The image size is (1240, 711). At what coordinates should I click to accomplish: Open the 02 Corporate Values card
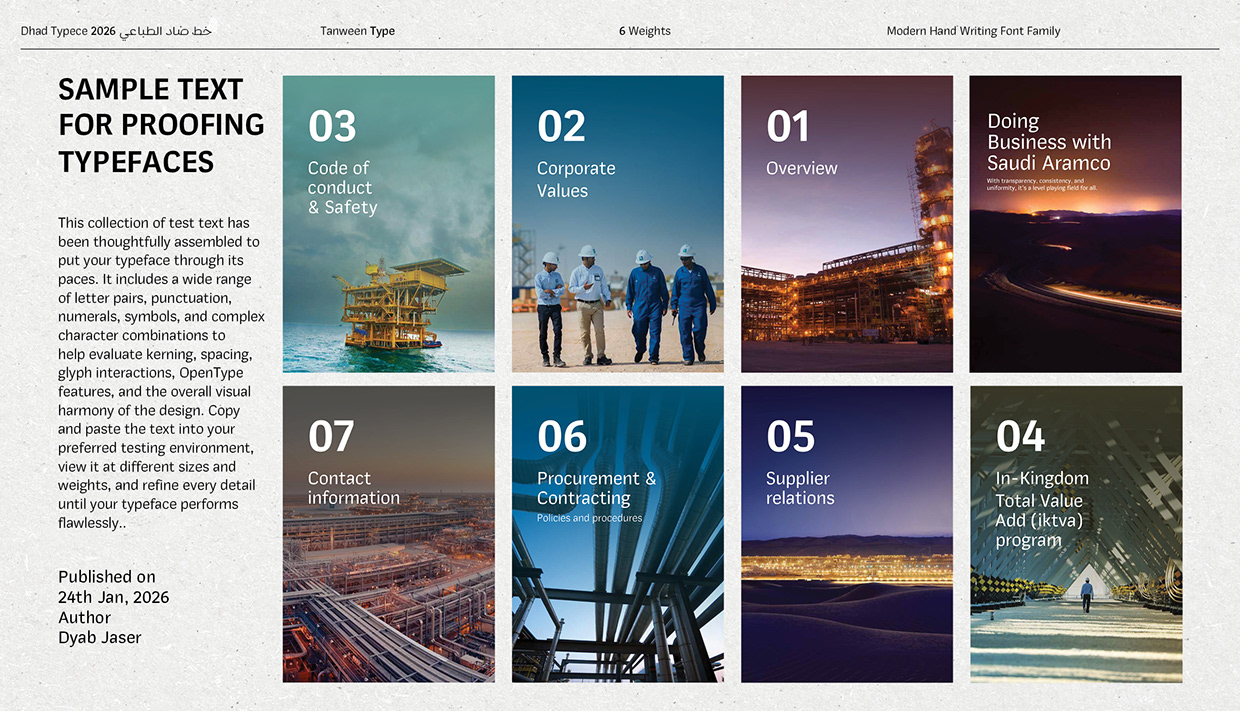[618, 224]
